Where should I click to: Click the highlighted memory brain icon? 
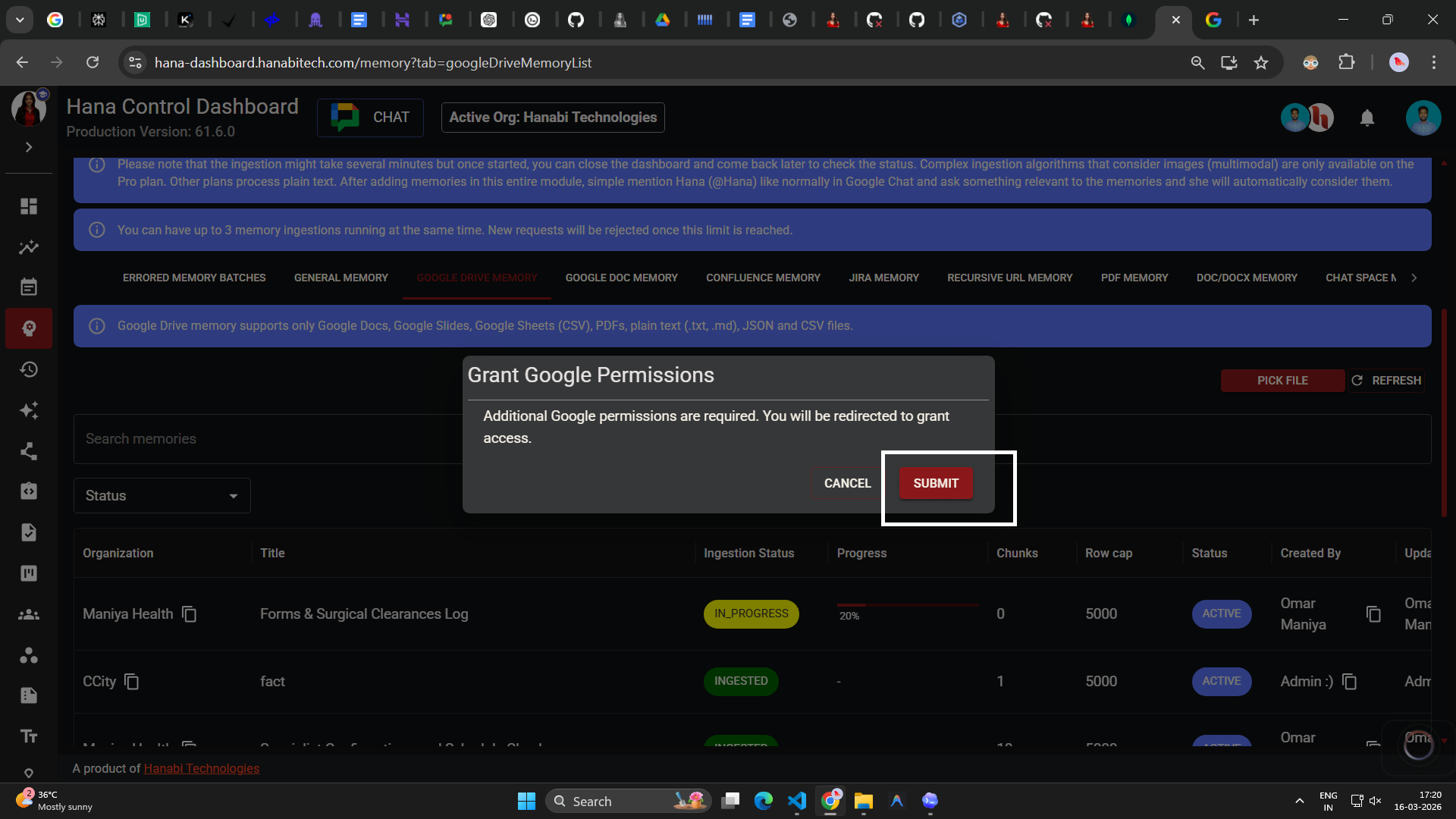(29, 328)
